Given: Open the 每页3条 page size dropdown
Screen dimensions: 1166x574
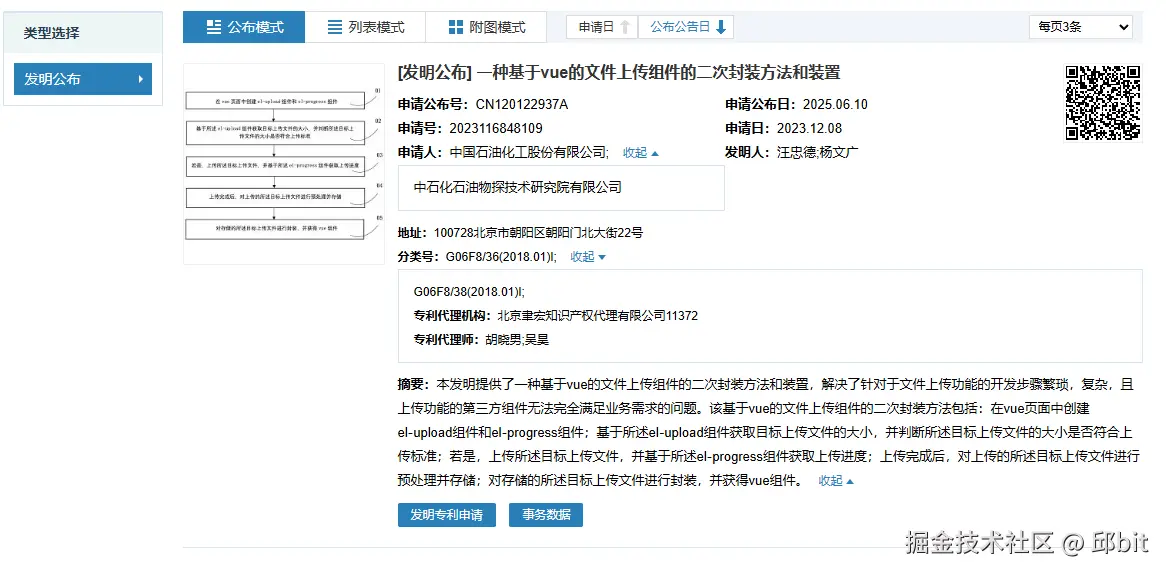Looking at the screenshot, I should [1080, 27].
